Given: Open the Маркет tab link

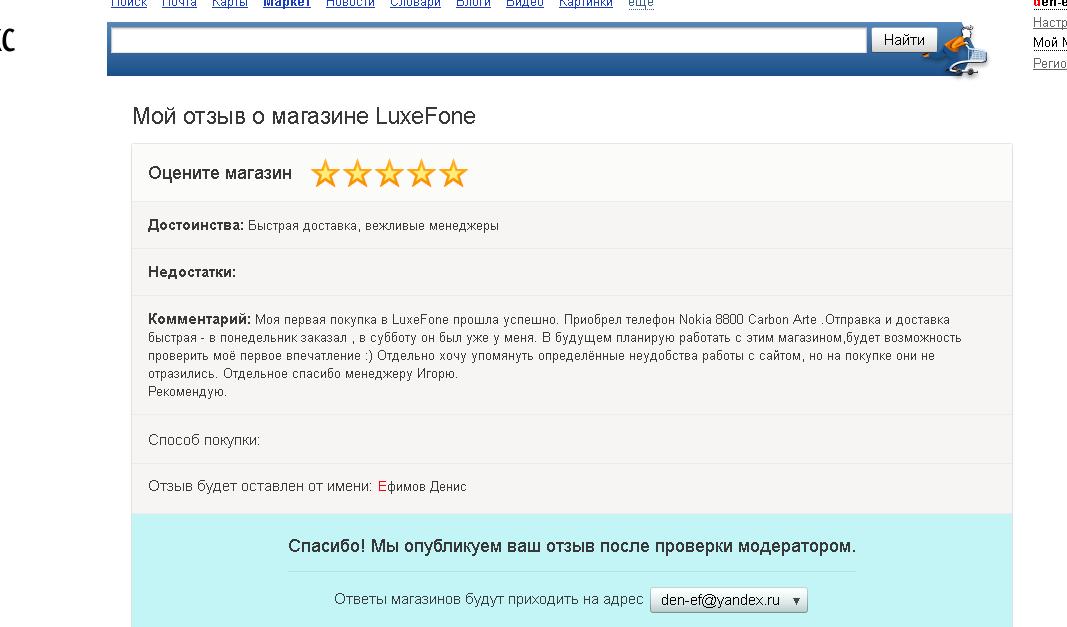Looking at the screenshot, I should pos(286,3).
